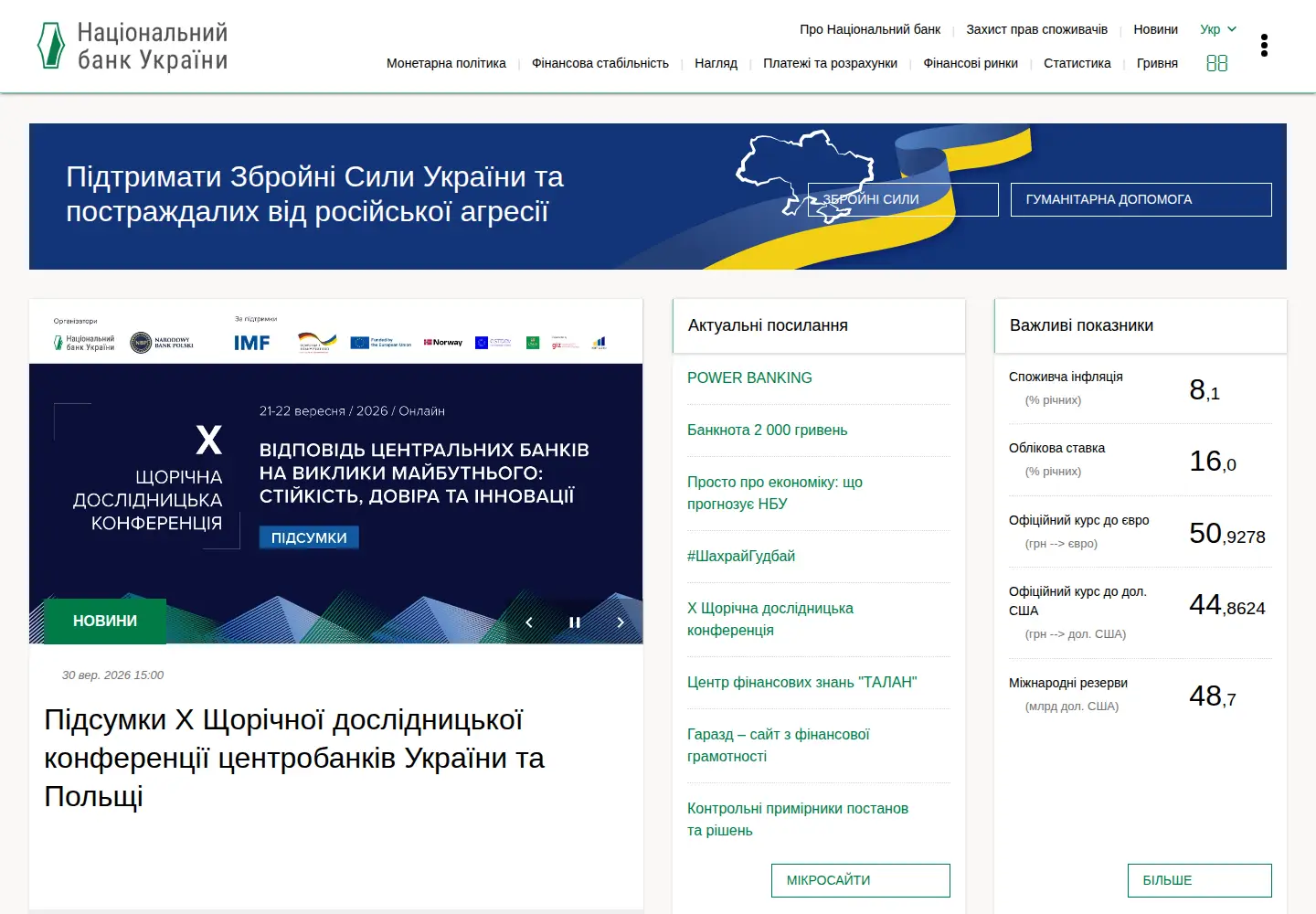
Task: Open Просто про економіку link
Action: pos(775,493)
